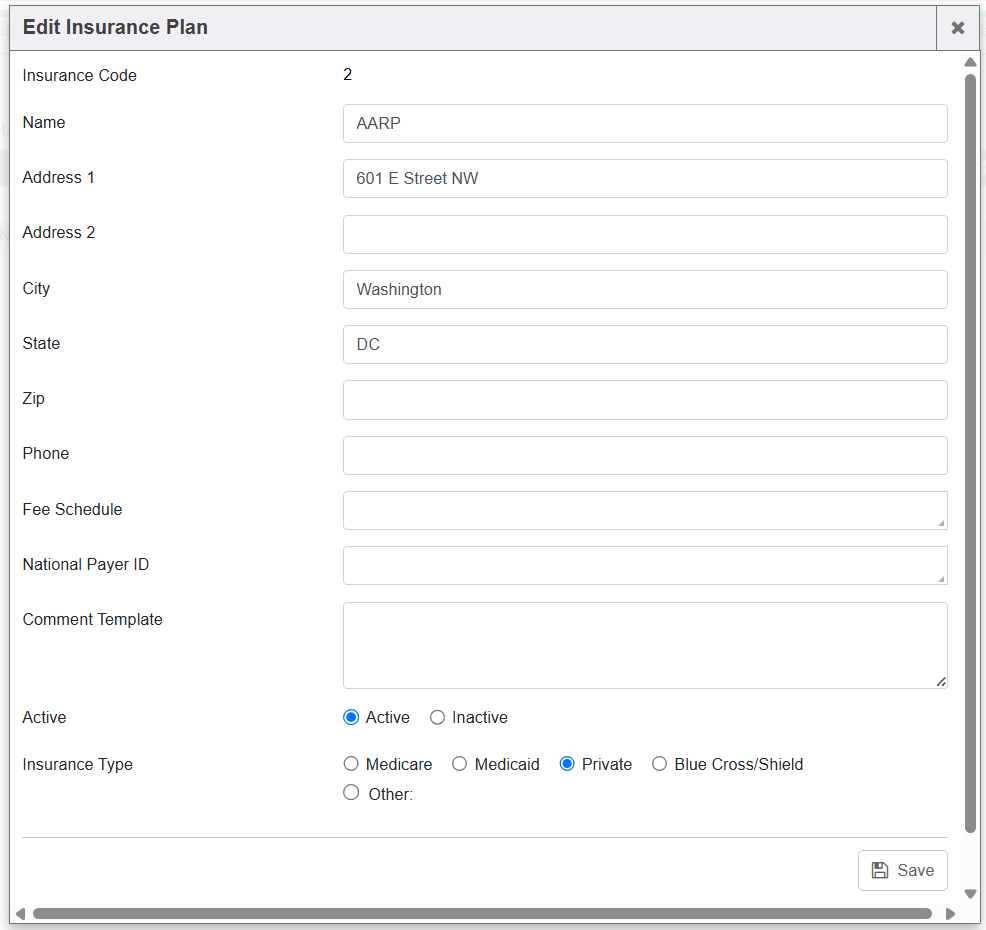986x930 pixels.
Task: Click the Comment Template text area
Action: click(x=645, y=645)
